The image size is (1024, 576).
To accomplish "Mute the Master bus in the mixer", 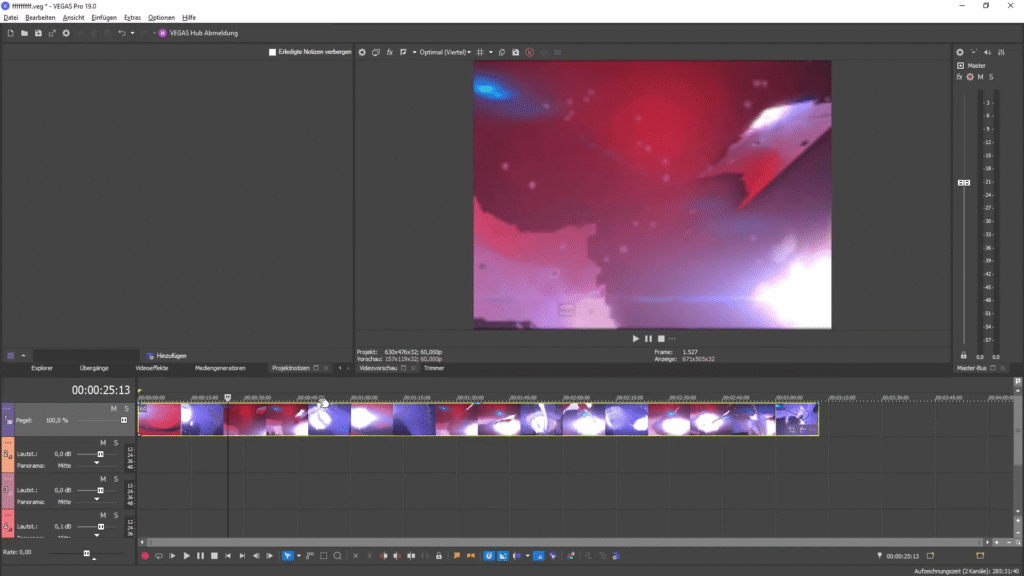I will (980, 78).
